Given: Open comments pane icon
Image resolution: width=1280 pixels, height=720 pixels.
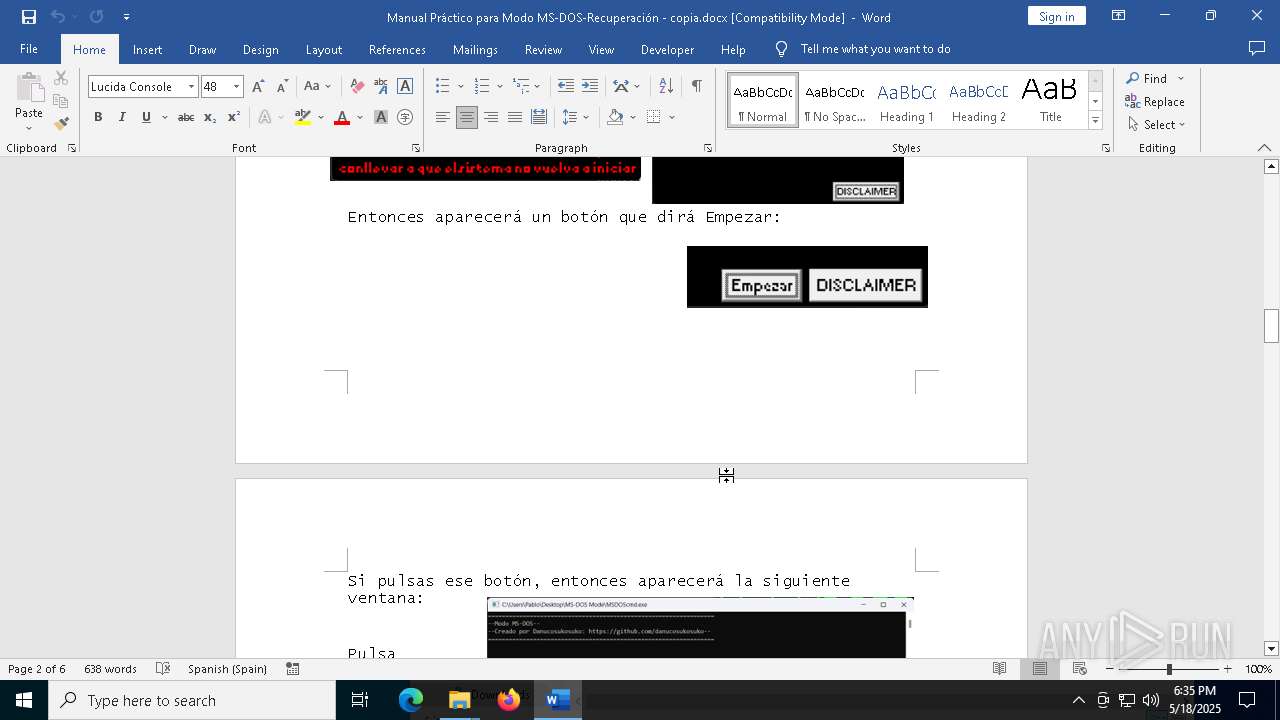Looking at the screenshot, I should (x=1257, y=48).
